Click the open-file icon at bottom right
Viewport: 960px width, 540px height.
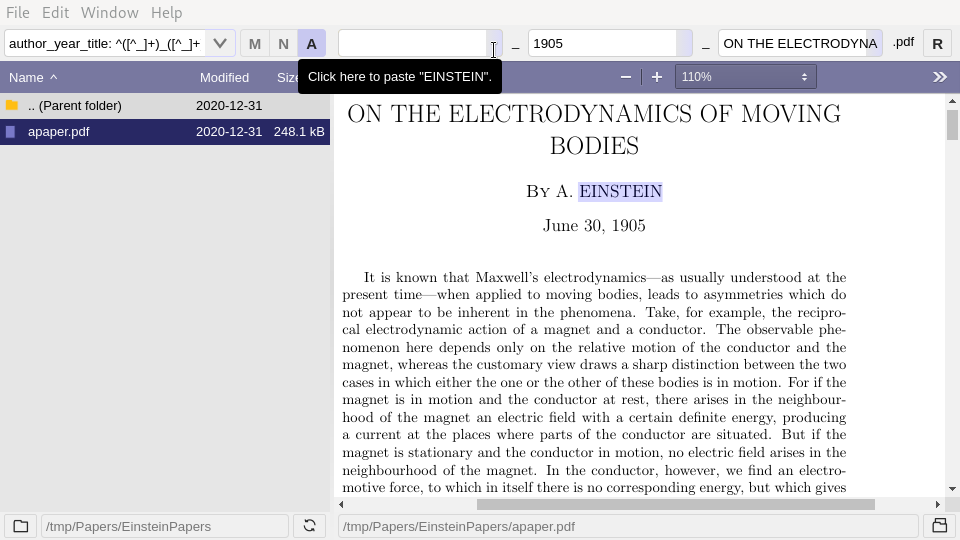(x=940, y=526)
